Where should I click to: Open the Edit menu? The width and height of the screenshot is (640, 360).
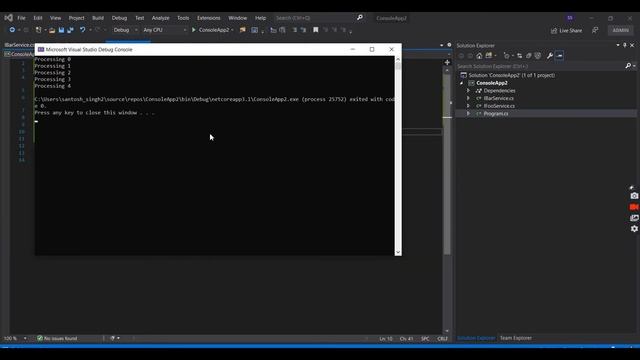point(38,18)
